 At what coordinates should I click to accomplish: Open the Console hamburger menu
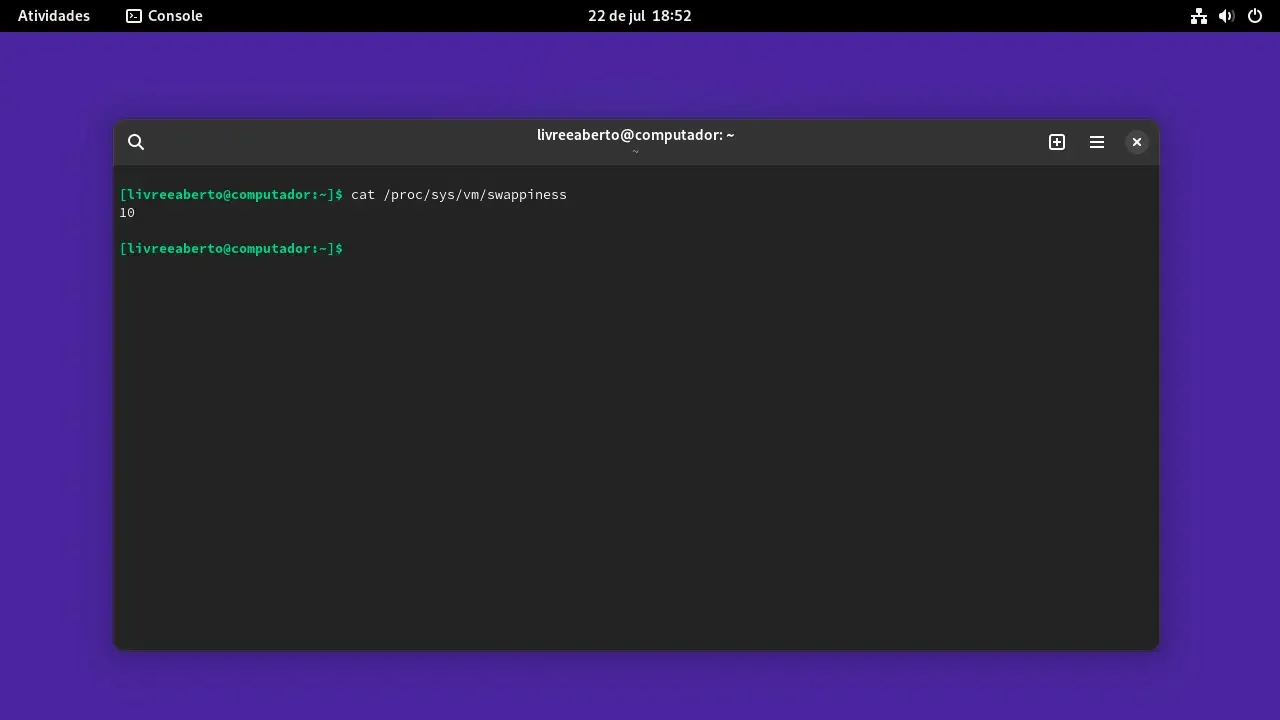1097,142
